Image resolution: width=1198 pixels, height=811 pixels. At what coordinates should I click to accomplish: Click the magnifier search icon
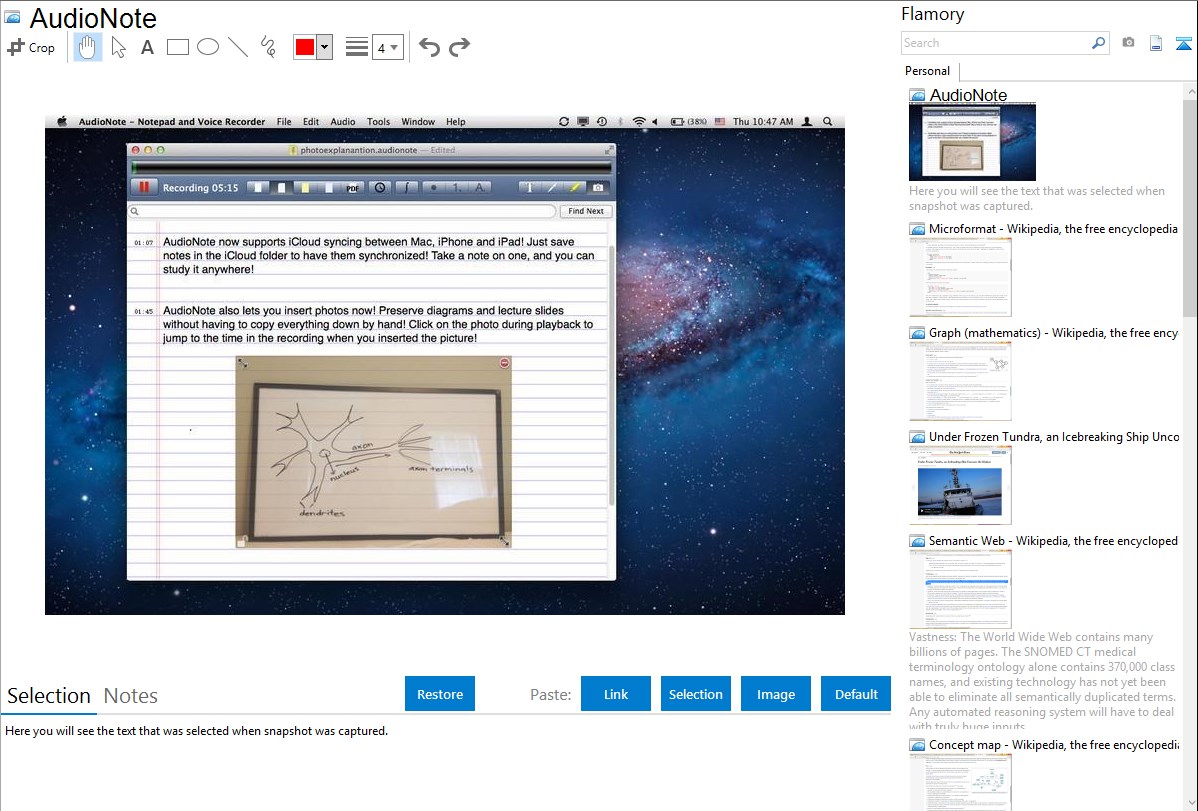(1098, 43)
